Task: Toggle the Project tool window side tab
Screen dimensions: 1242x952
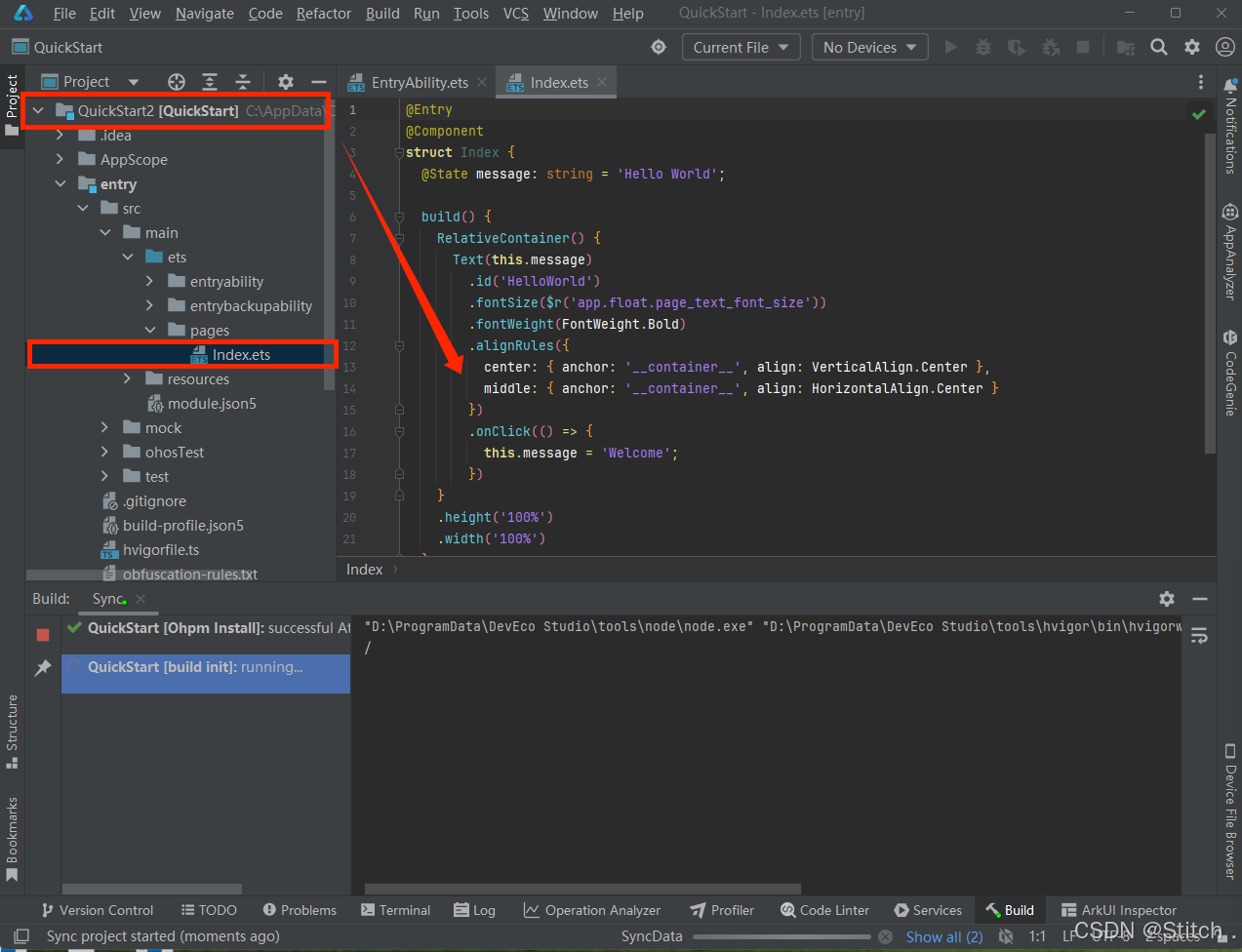Action: (x=12, y=105)
